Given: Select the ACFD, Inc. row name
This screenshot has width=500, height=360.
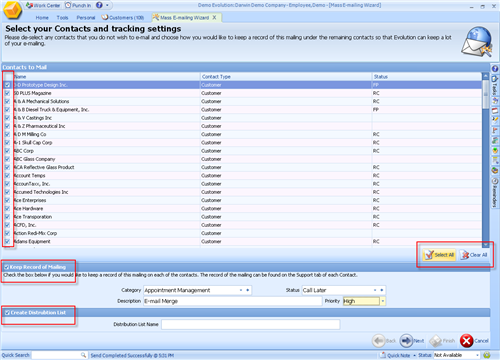Looking at the screenshot, I should pyautogui.click(x=24, y=225).
